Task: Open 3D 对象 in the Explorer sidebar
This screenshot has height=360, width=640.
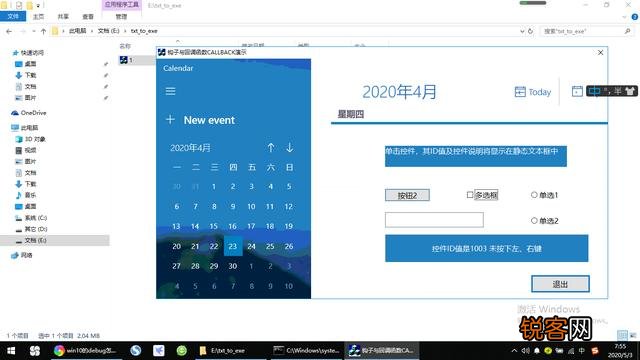Action: (31, 139)
